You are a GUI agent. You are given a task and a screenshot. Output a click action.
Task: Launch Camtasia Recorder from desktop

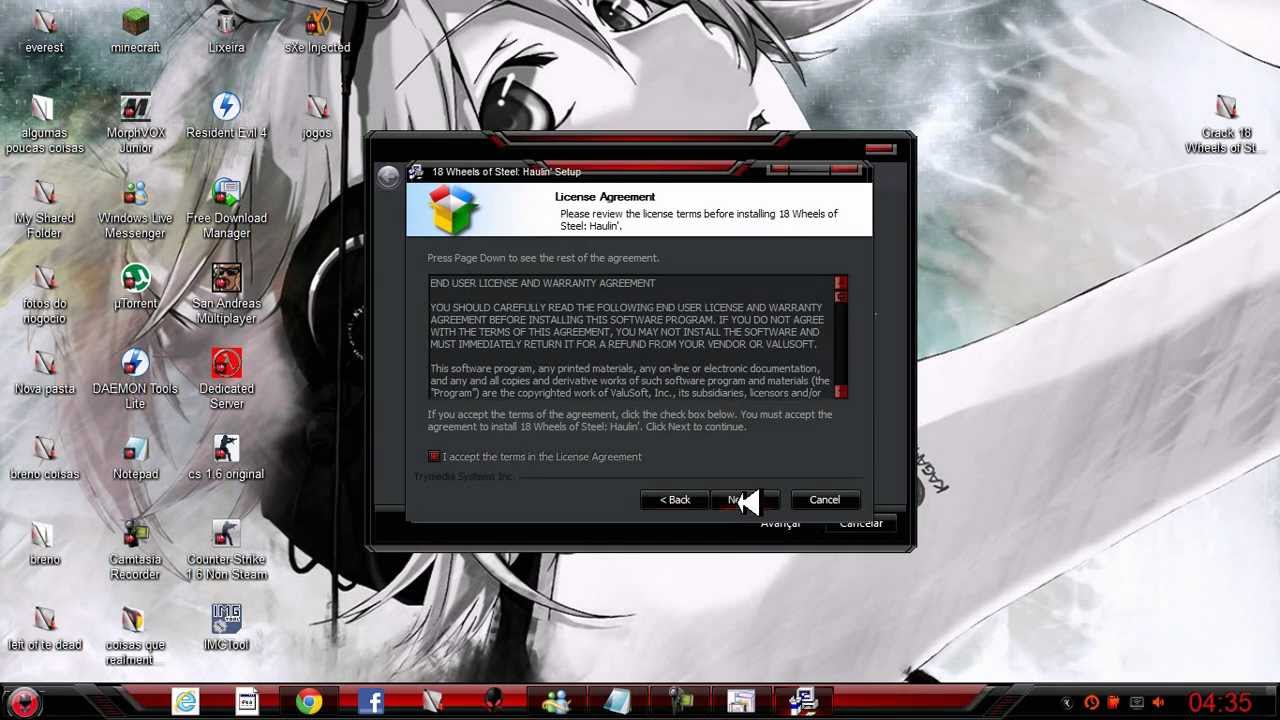point(135,551)
